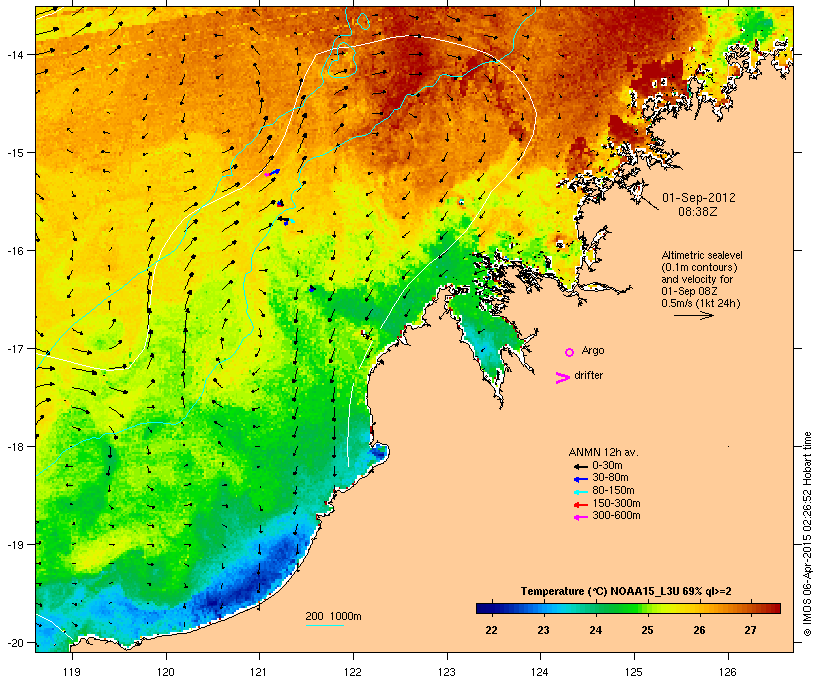820x680 pixels.
Task: Click the Altimetric sealevel text
Action: point(702,255)
